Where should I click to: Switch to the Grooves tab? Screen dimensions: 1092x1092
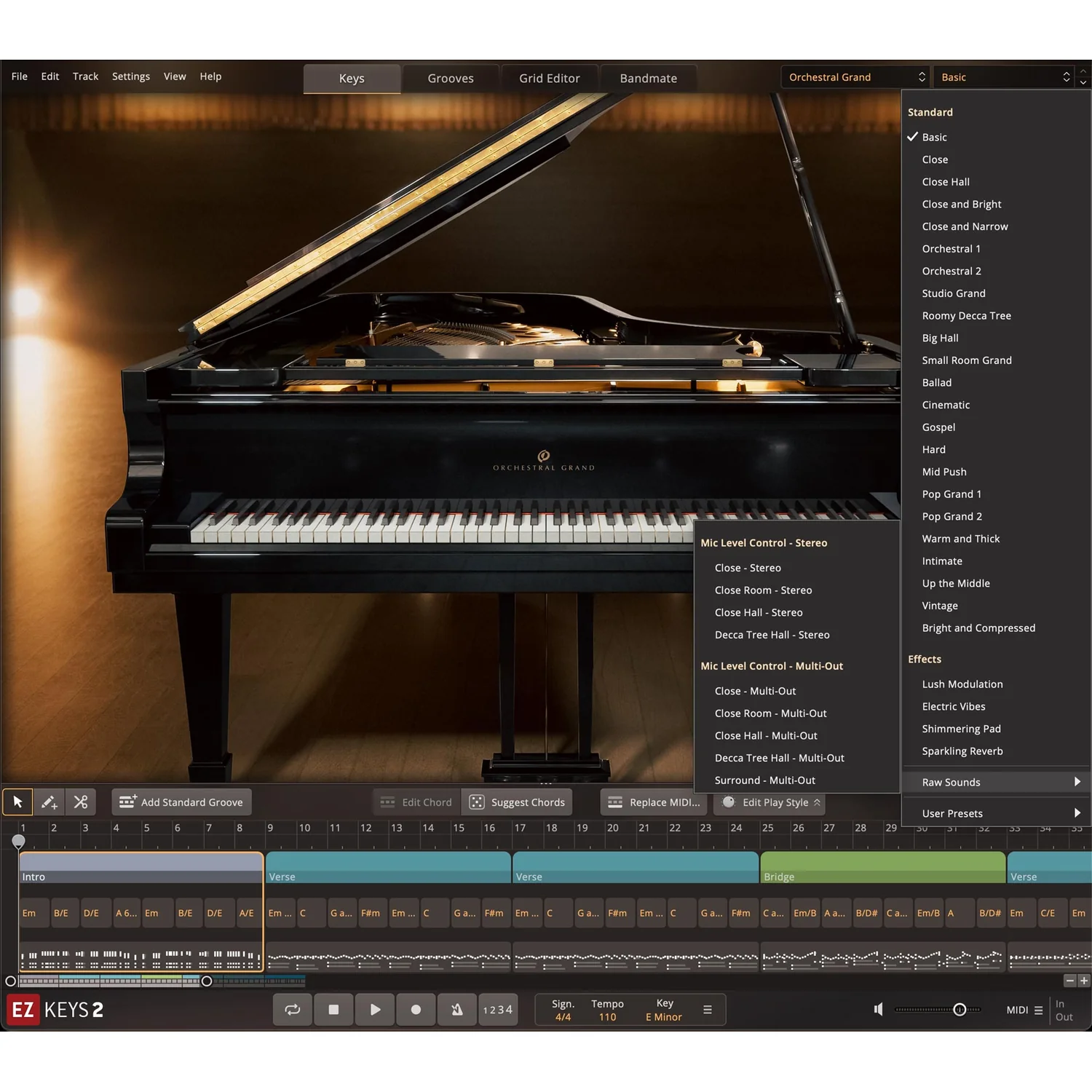coord(451,79)
